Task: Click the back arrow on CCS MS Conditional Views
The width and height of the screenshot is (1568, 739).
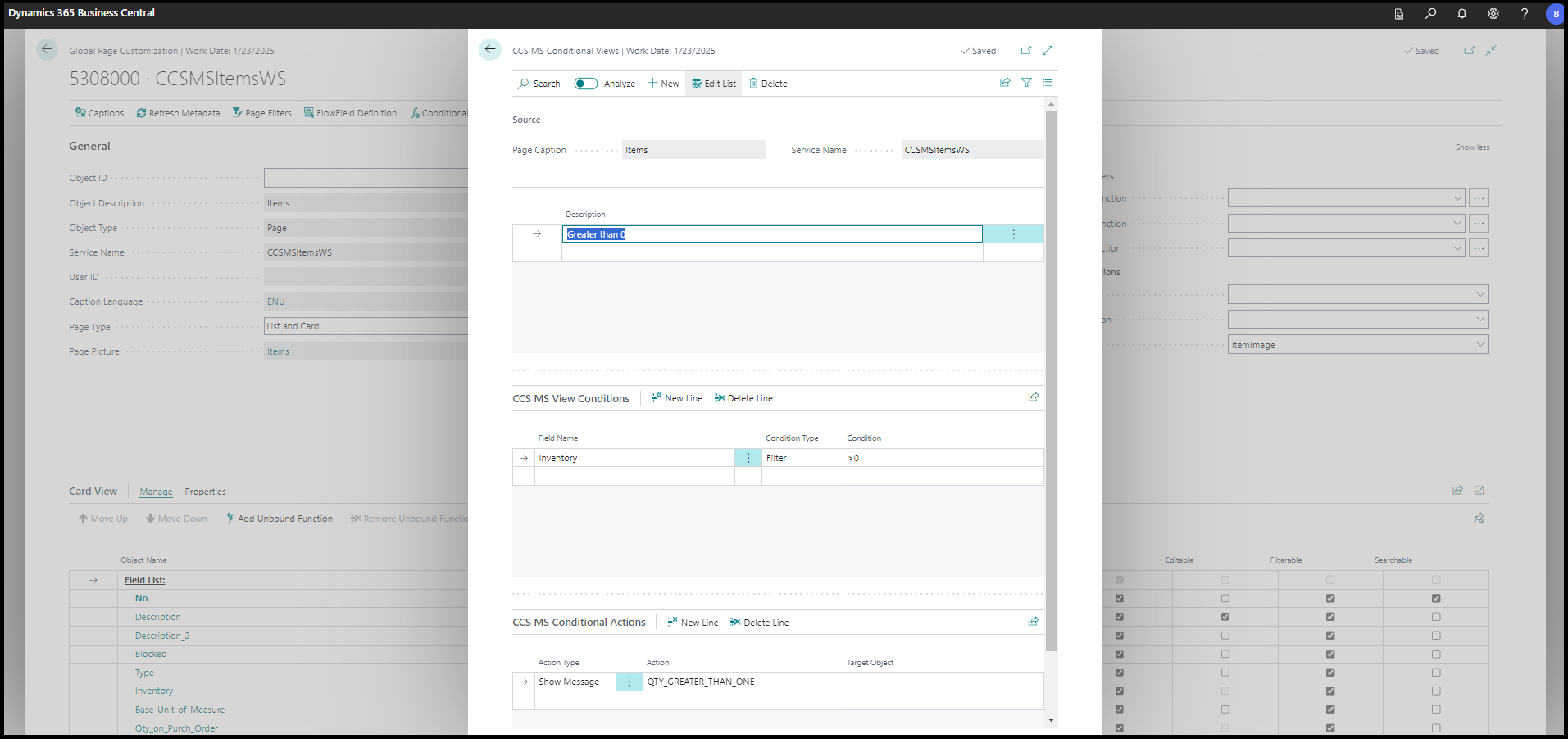Action: pyautogui.click(x=489, y=50)
